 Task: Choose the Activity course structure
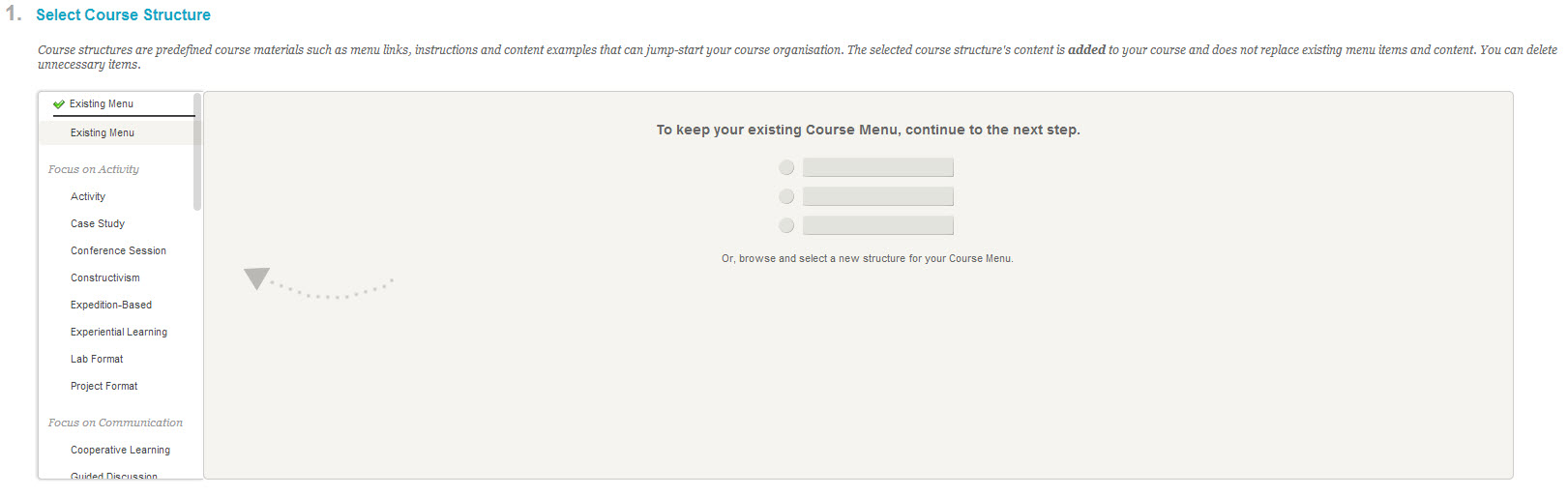[88, 197]
